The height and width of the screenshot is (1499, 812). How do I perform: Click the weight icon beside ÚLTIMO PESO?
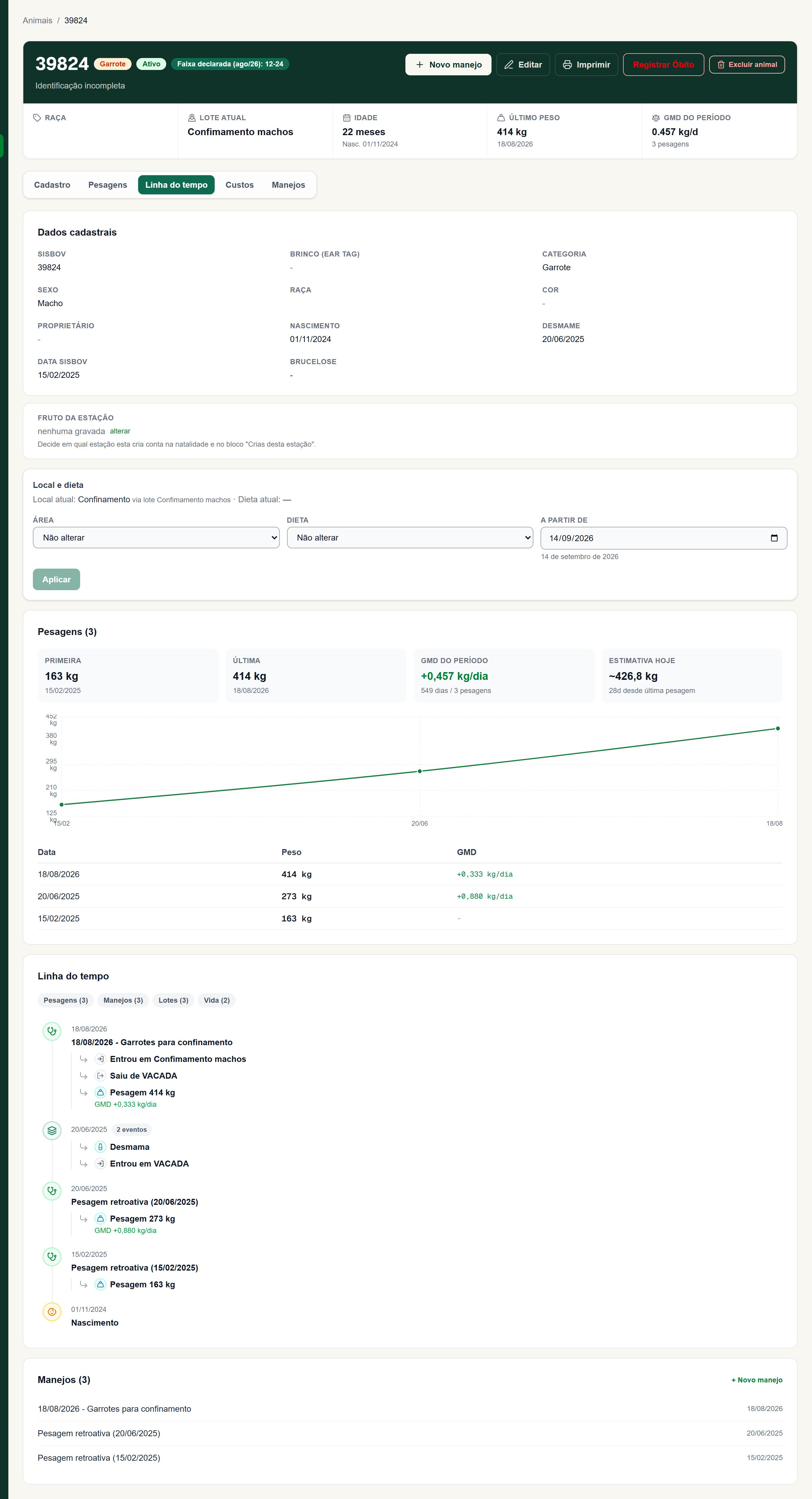[500, 117]
